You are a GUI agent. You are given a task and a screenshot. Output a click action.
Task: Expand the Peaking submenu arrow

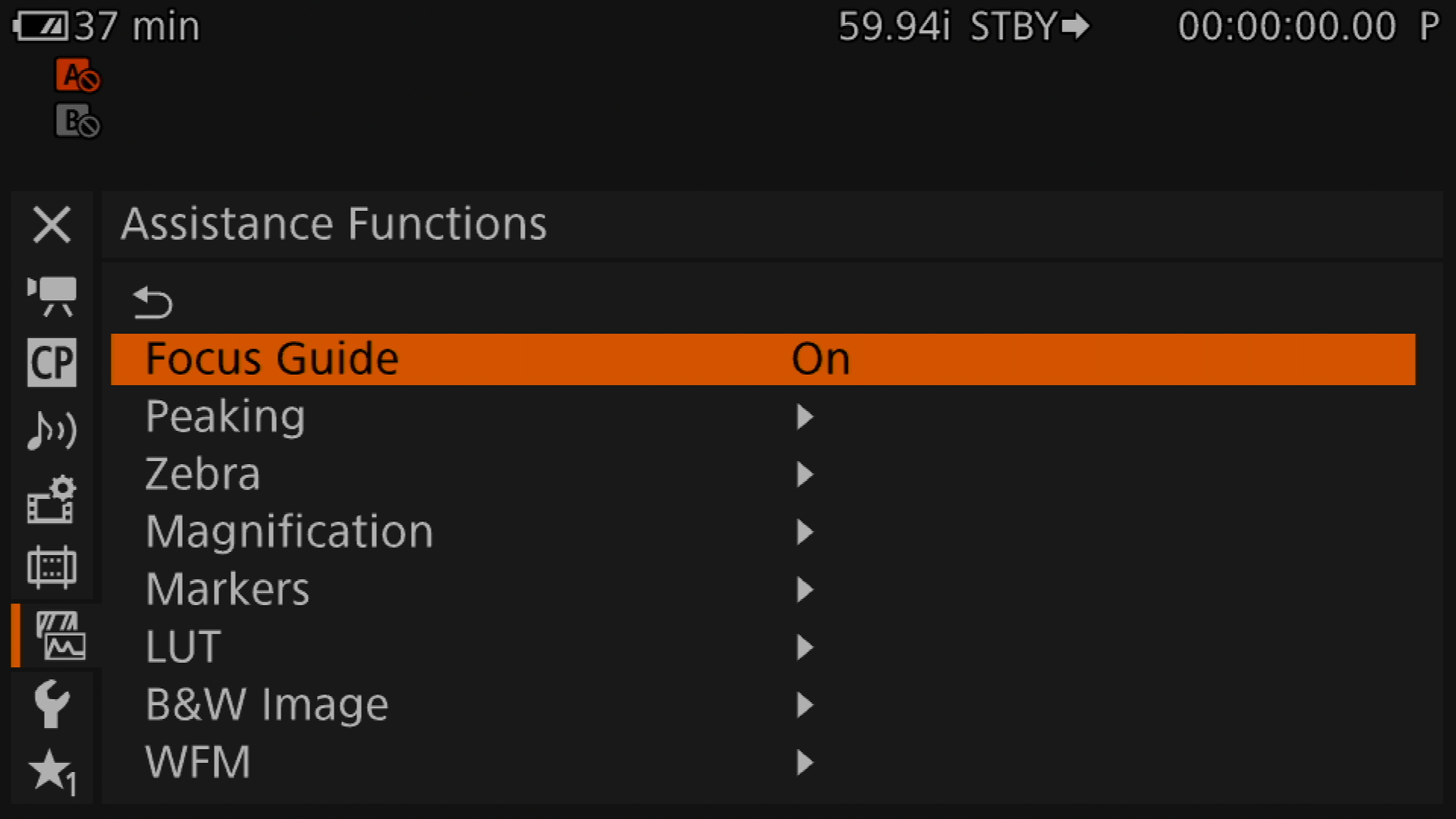pyautogui.click(x=804, y=417)
